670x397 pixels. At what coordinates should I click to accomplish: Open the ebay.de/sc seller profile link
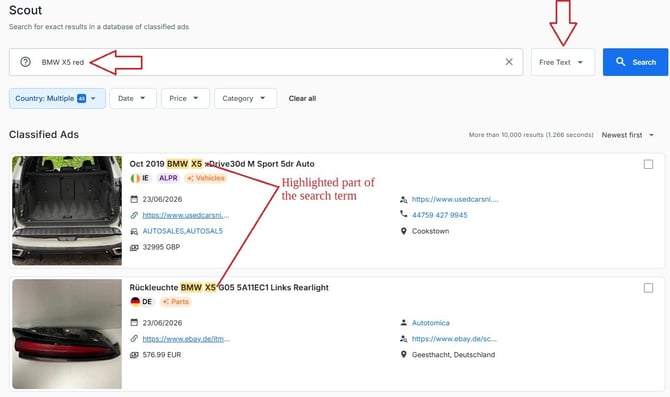(454, 339)
